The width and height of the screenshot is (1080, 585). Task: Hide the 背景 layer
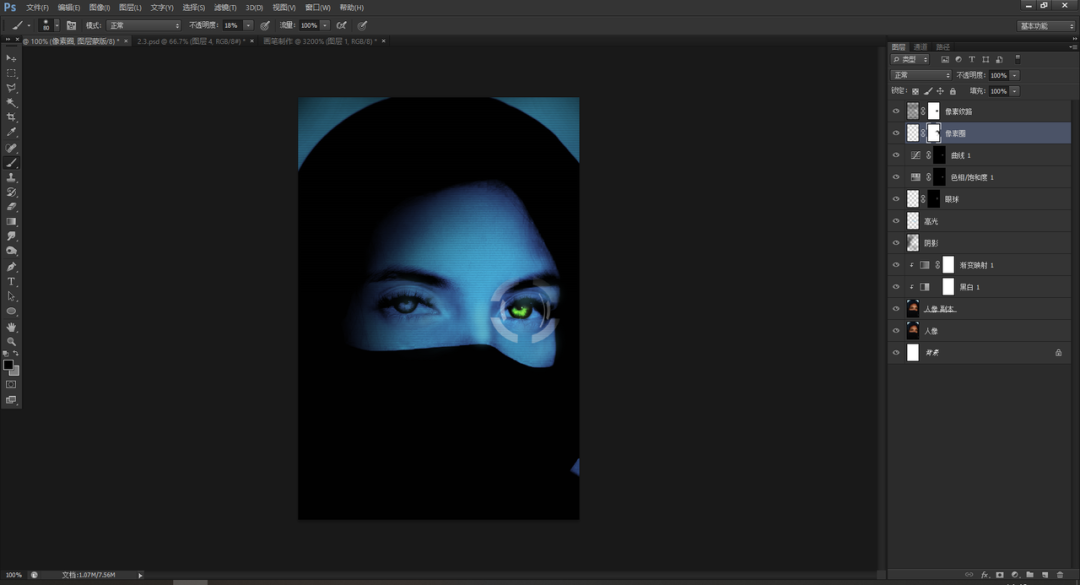click(896, 353)
